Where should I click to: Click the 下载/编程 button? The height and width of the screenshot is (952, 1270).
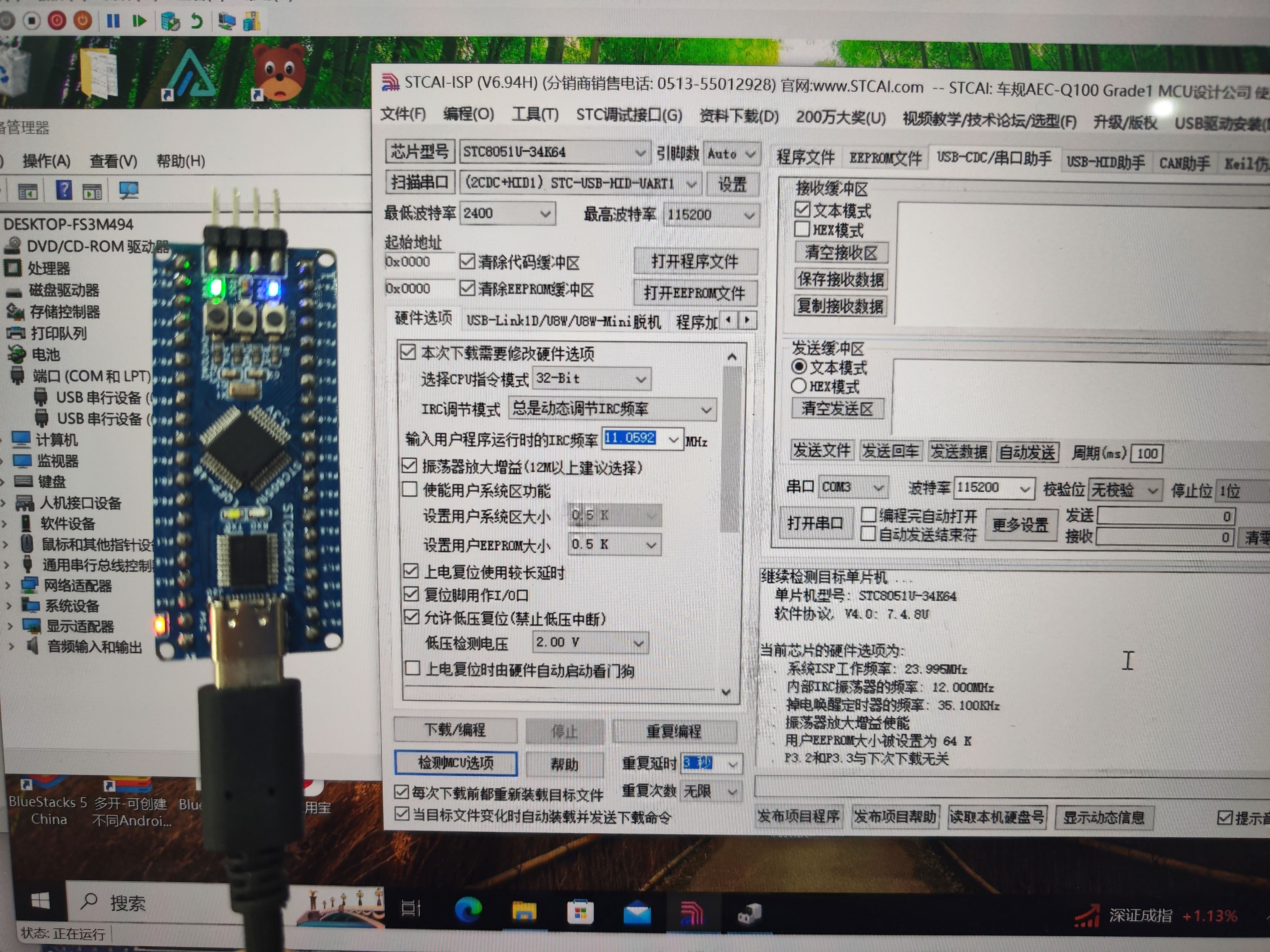[x=455, y=729]
